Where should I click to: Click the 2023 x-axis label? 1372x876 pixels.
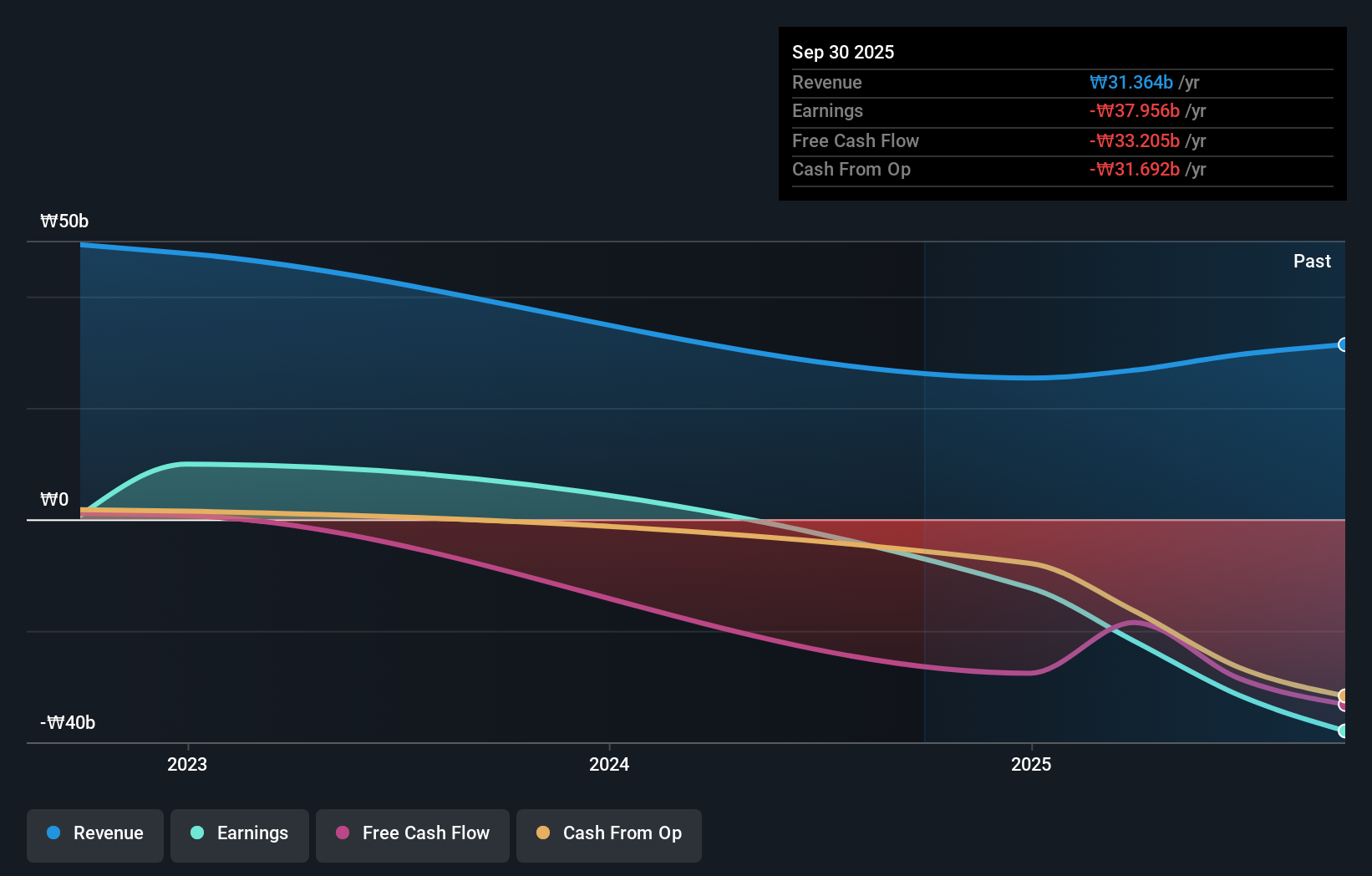187,765
